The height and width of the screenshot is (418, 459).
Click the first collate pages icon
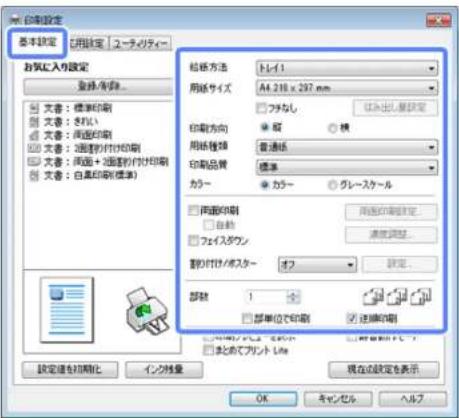pyautogui.click(x=373, y=296)
